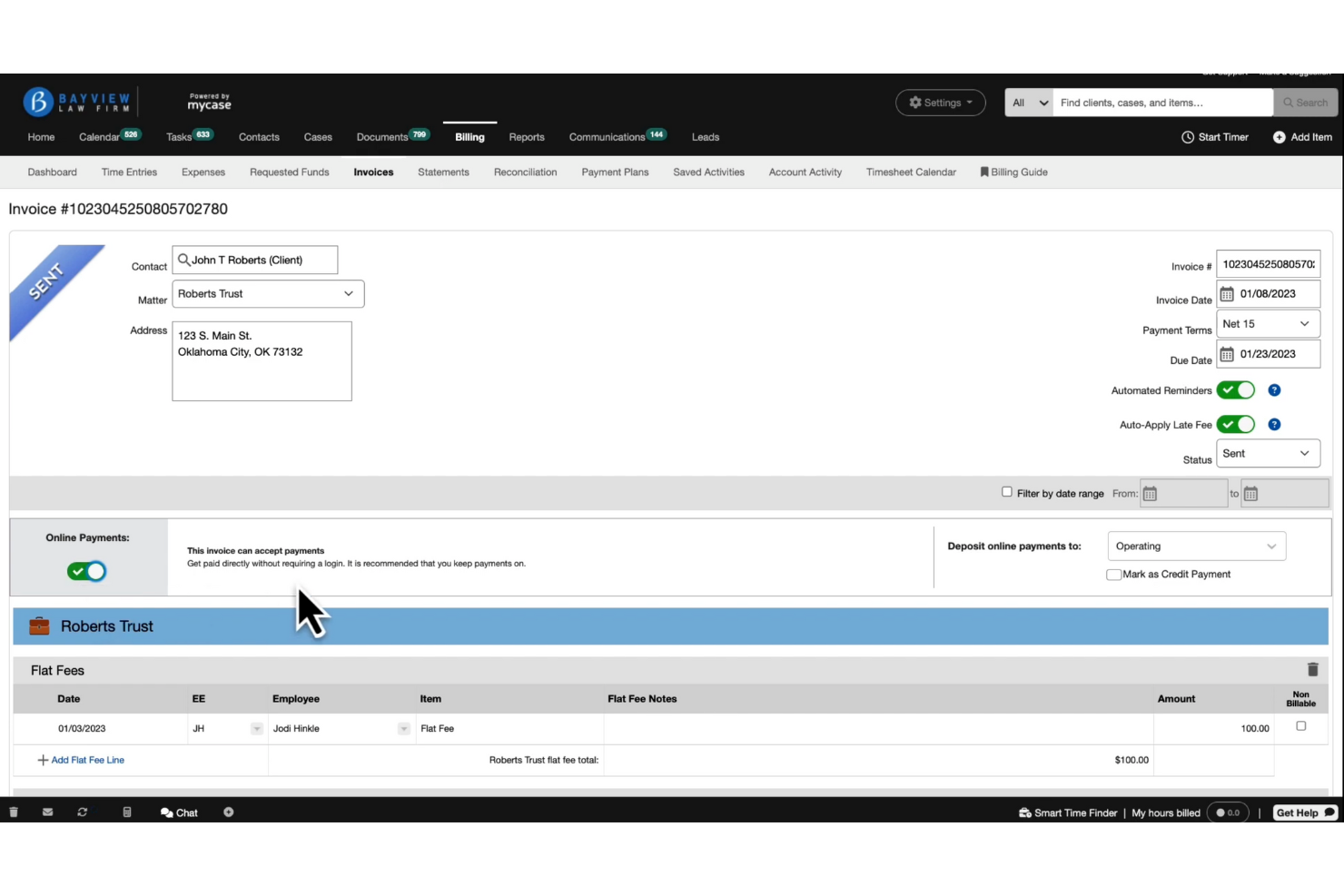Image resolution: width=1344 pixels, height=896 pixels.
Task: Turn off the Auto-Apply Late Fee toggle
Action: [1235, 424]
